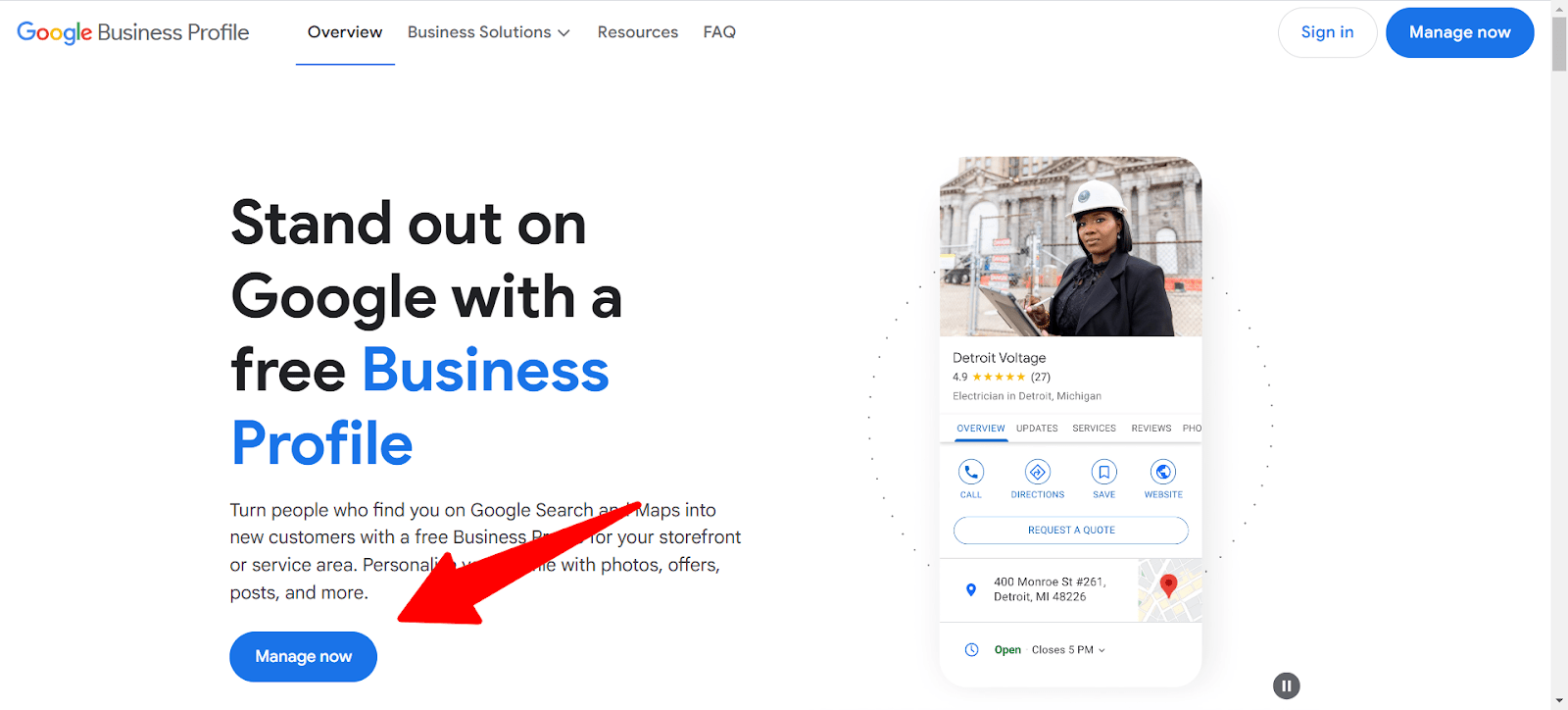Pause the hero animation
The image size is (1568, 710).
point(1286,685)
